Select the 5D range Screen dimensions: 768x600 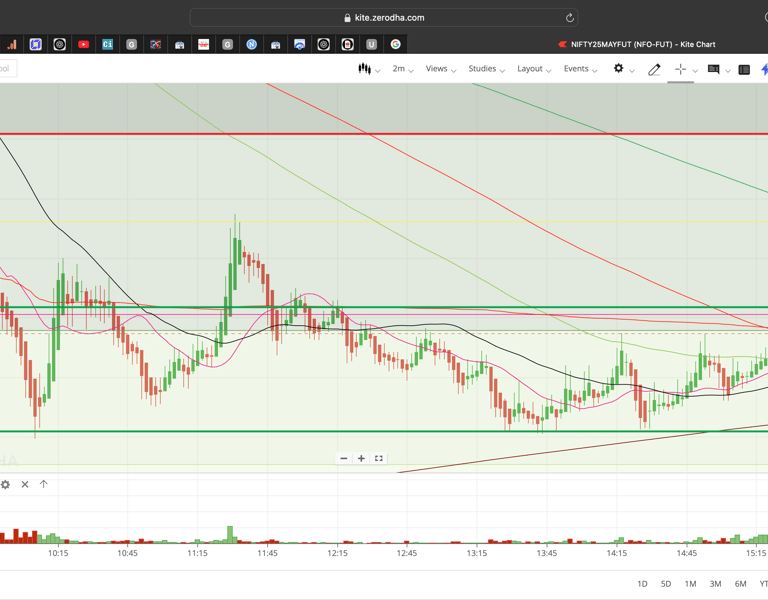[666, 584]
